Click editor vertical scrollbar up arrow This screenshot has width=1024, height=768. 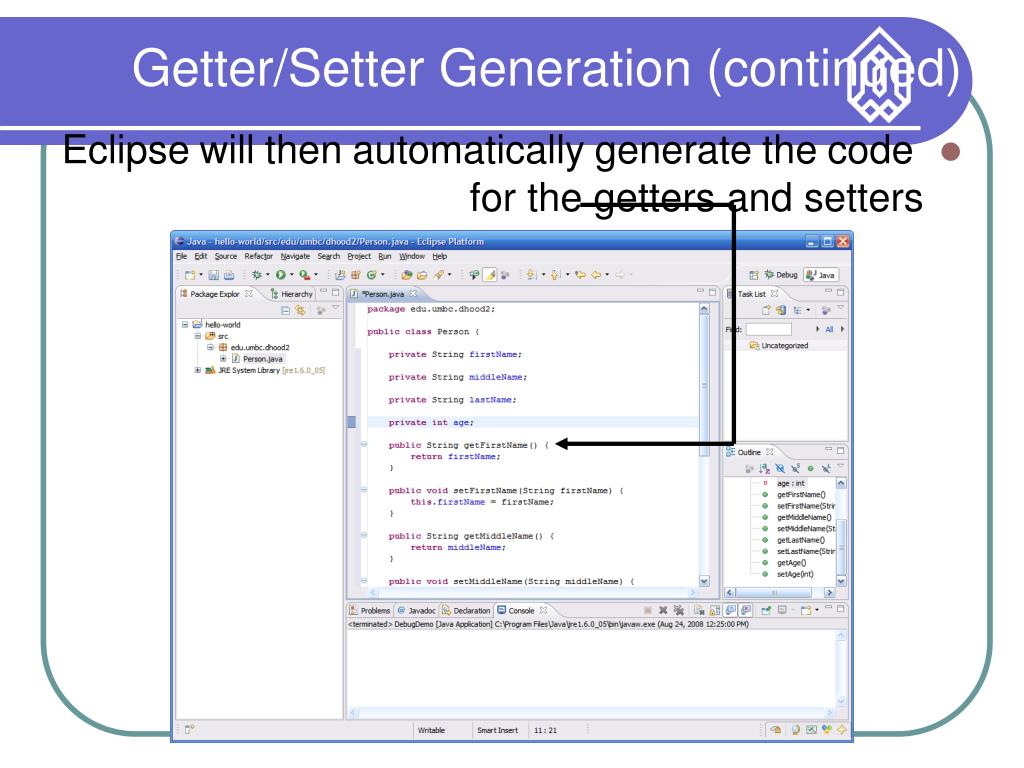[704, 310]
